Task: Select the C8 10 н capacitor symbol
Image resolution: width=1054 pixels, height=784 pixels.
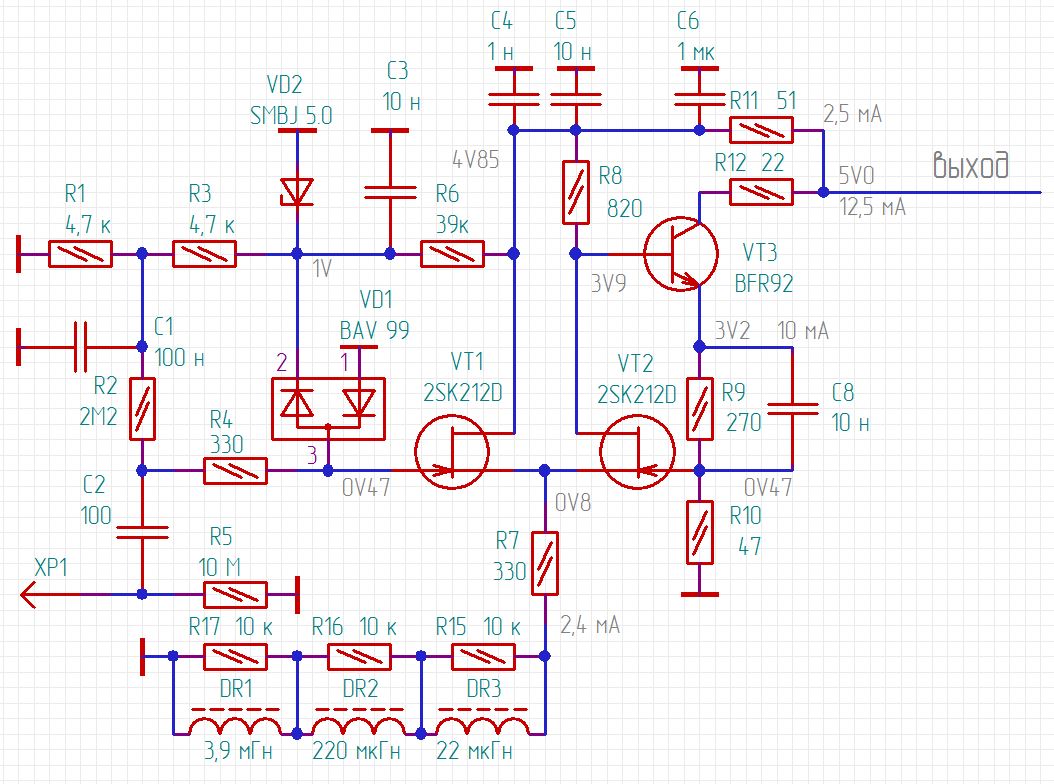Action: [x=792, y=408]
